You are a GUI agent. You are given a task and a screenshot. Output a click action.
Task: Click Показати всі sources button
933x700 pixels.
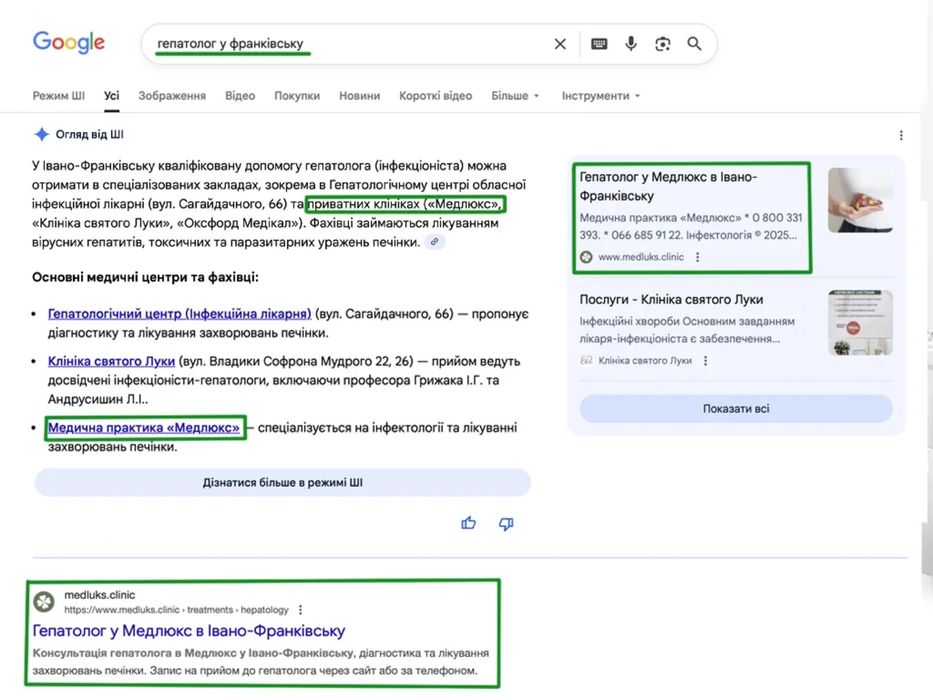coord(736,409)
